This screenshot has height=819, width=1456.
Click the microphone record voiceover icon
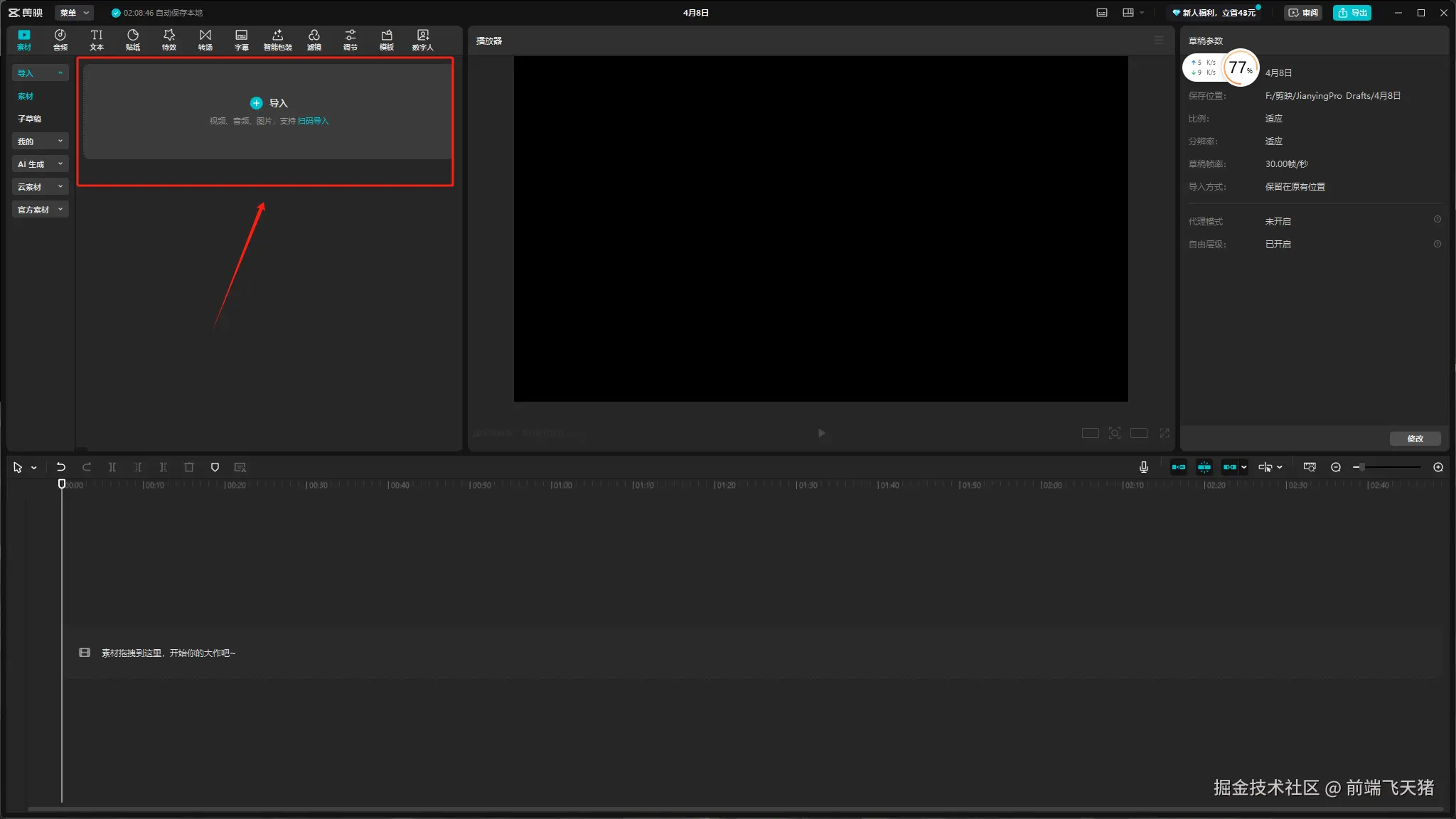[1143, 467]
